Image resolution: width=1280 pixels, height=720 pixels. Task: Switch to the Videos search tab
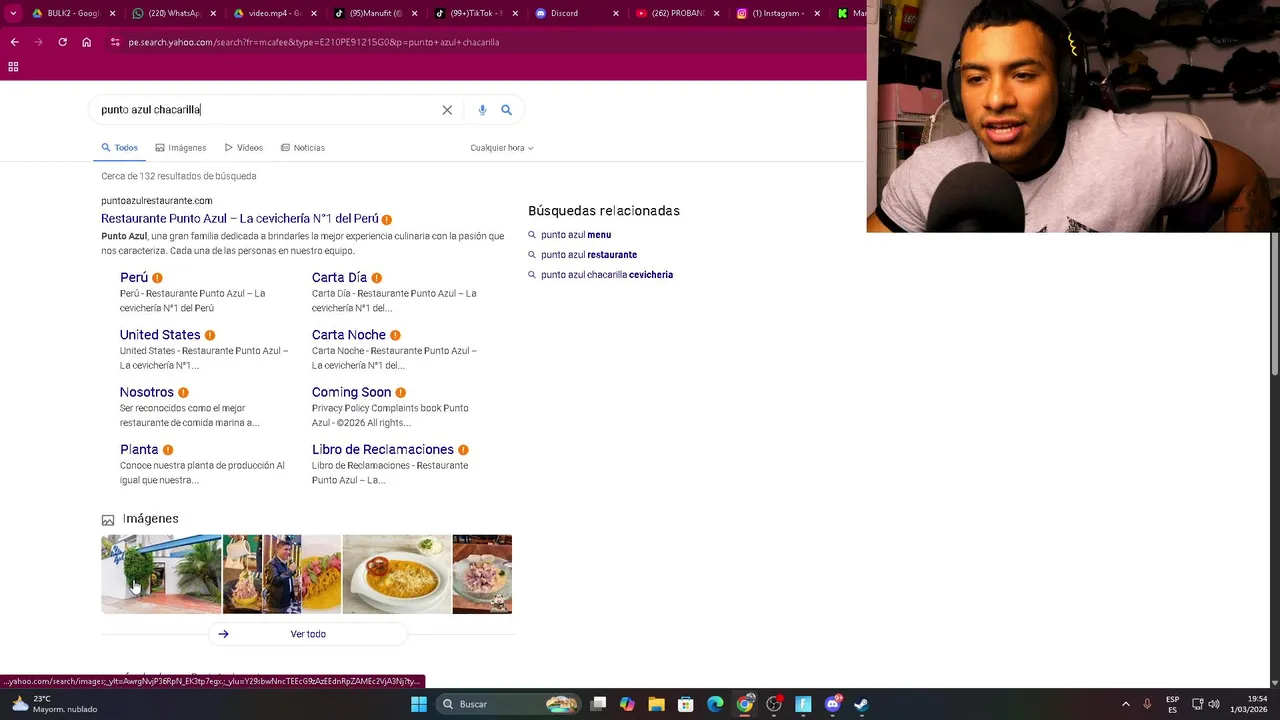[244, 148]
